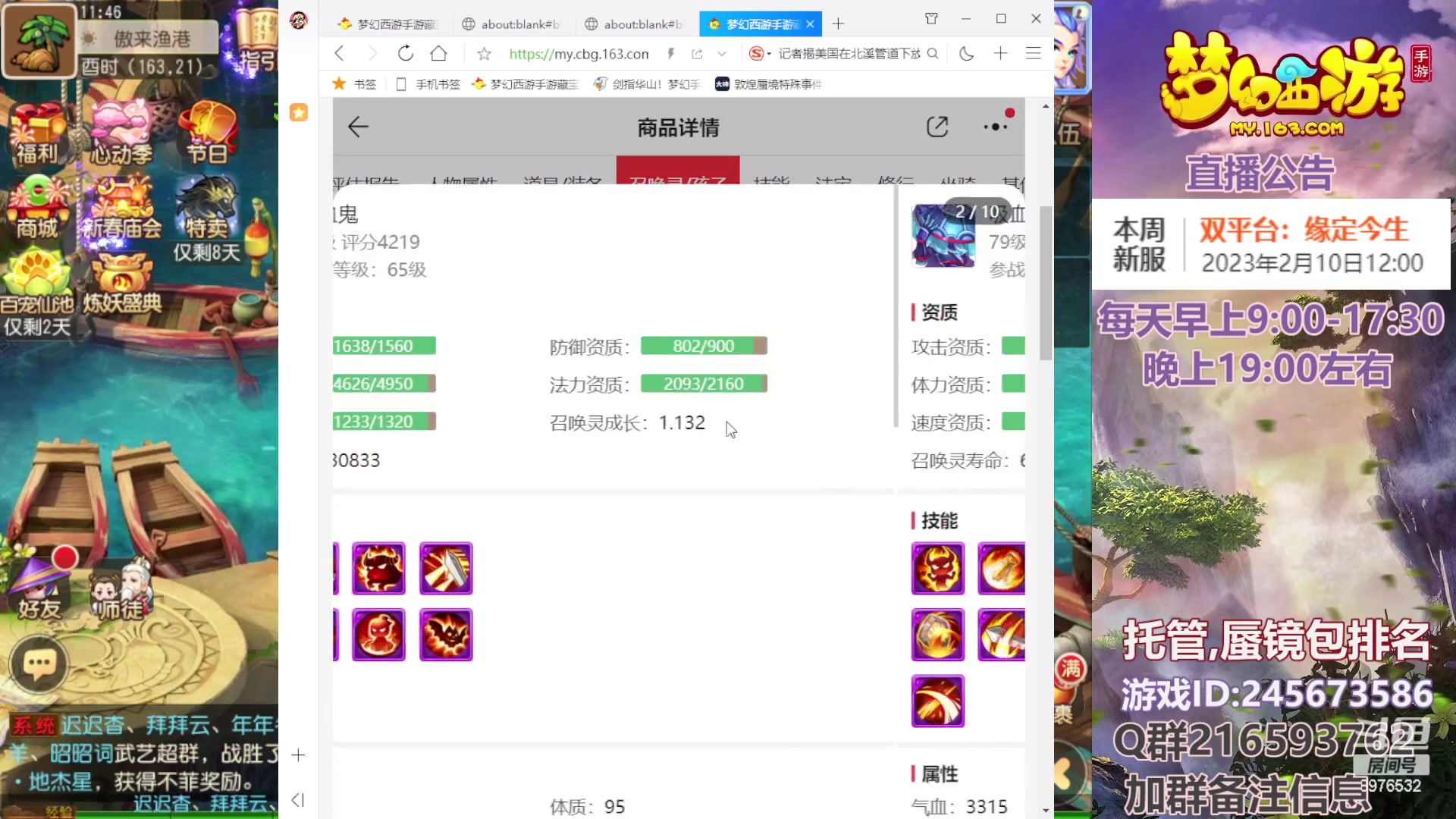Open 节日 icon in game window
This screenshot has height=819, width=1456.
pos(208,133)
